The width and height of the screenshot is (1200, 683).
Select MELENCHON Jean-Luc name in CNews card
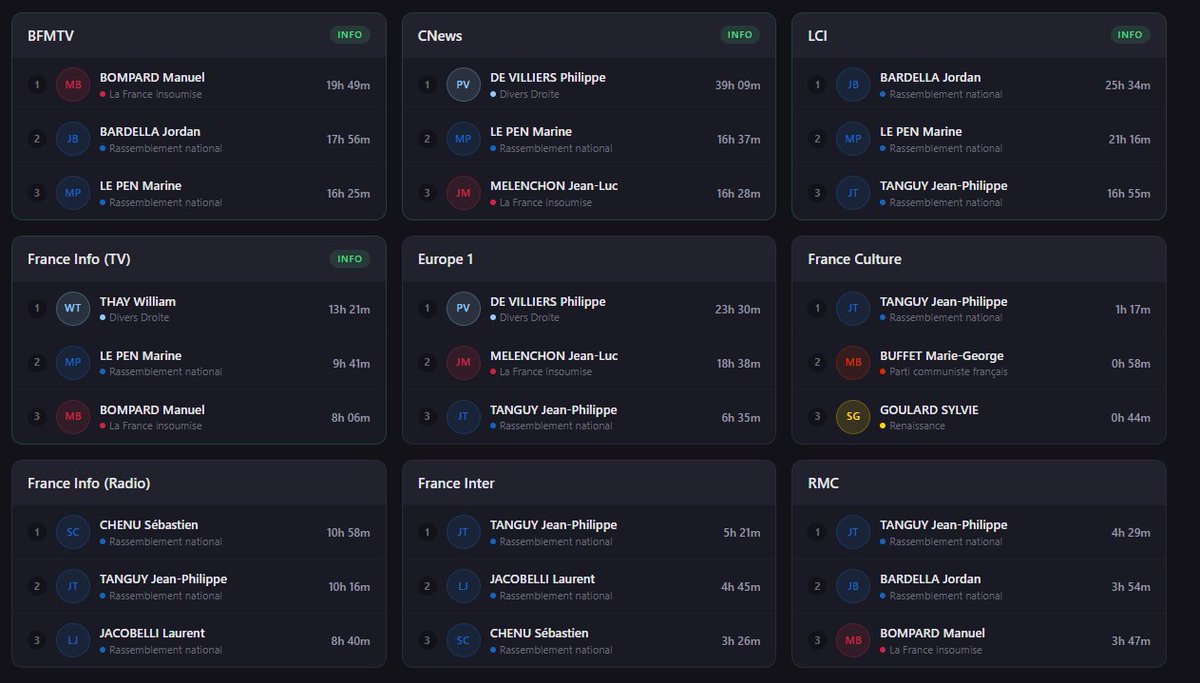click(554, 185)
